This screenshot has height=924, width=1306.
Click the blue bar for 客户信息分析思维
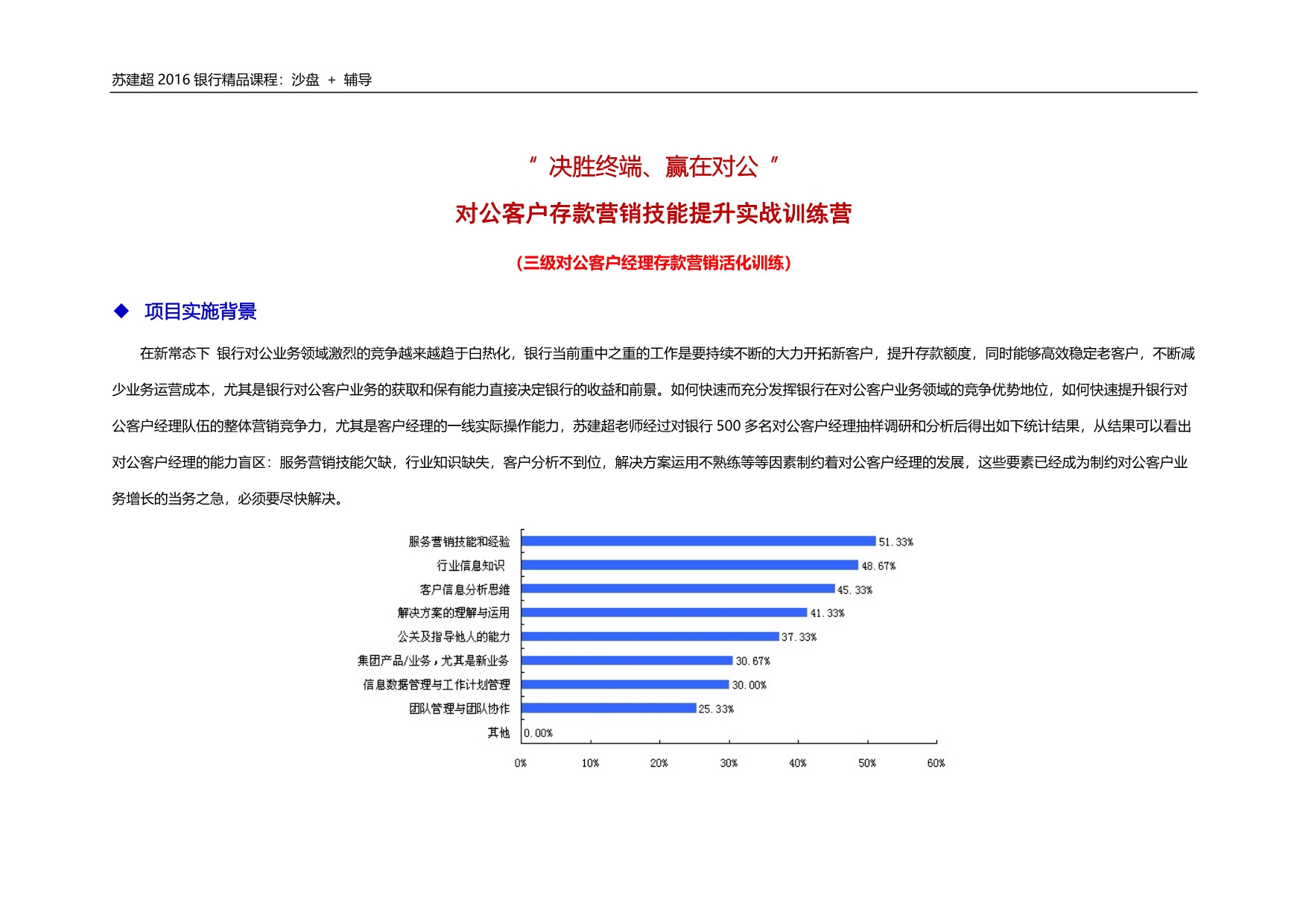point(679,589)
